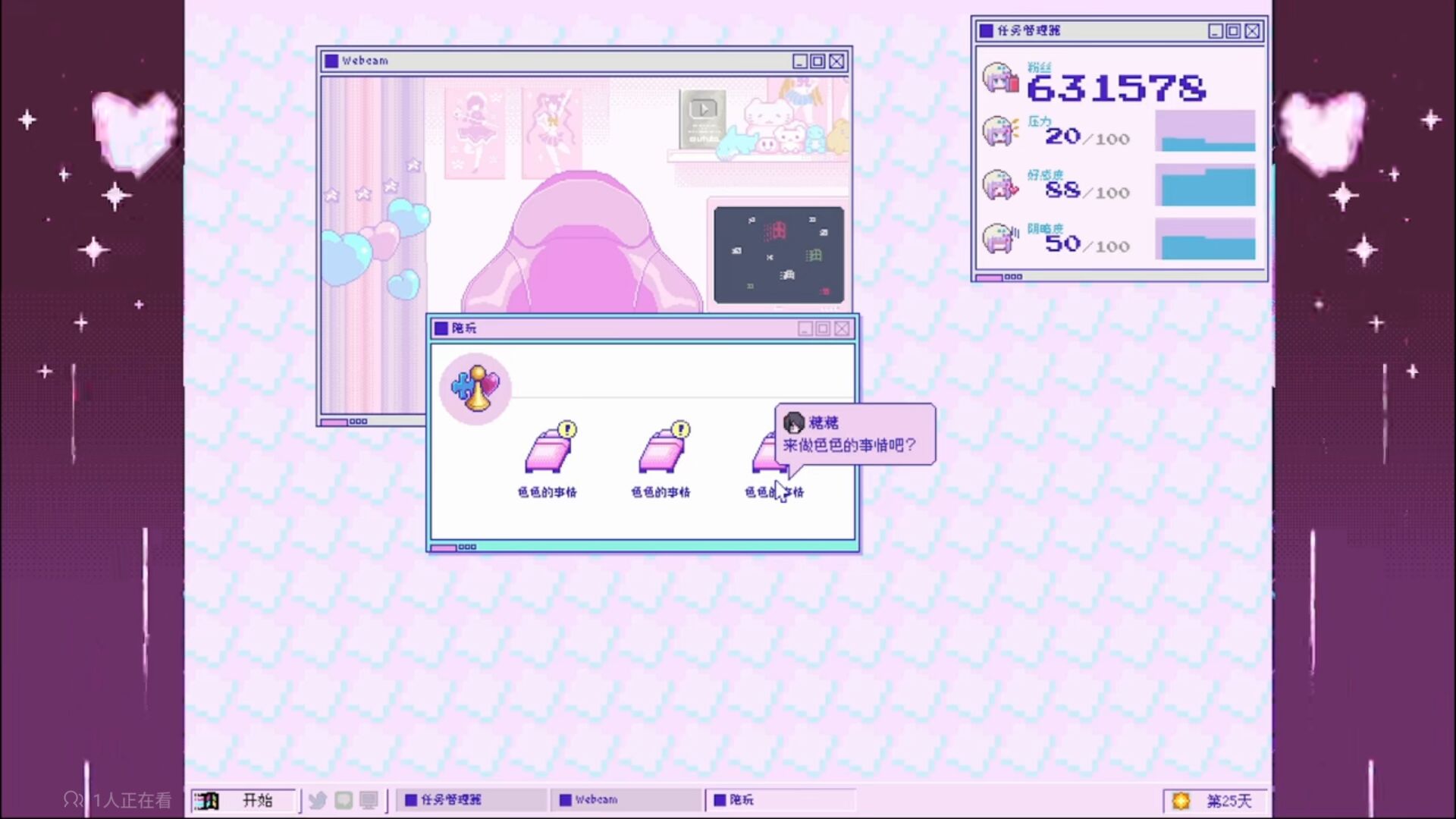Screen dimensions: 1456x819
Task: Click the 阴暗度 darkness graph bar
Action: point(1205,240)
